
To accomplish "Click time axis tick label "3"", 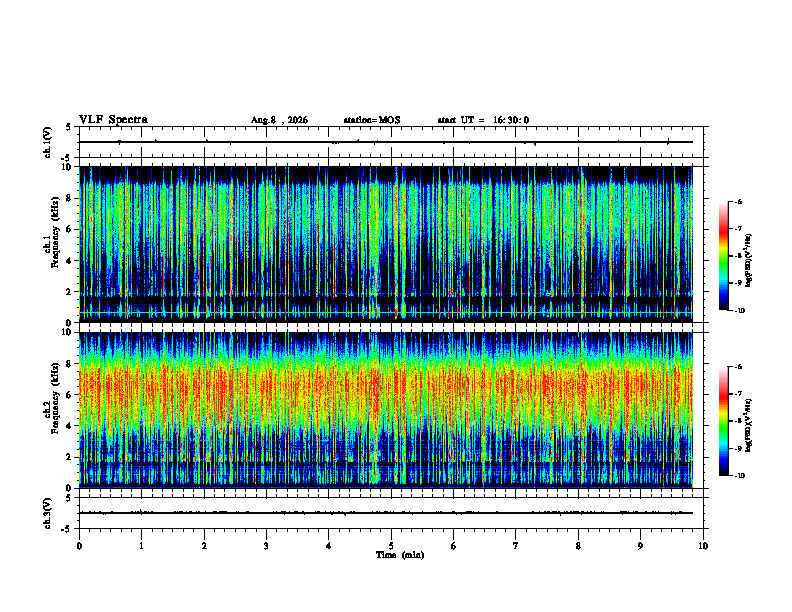I will click(x=266, y=546).
